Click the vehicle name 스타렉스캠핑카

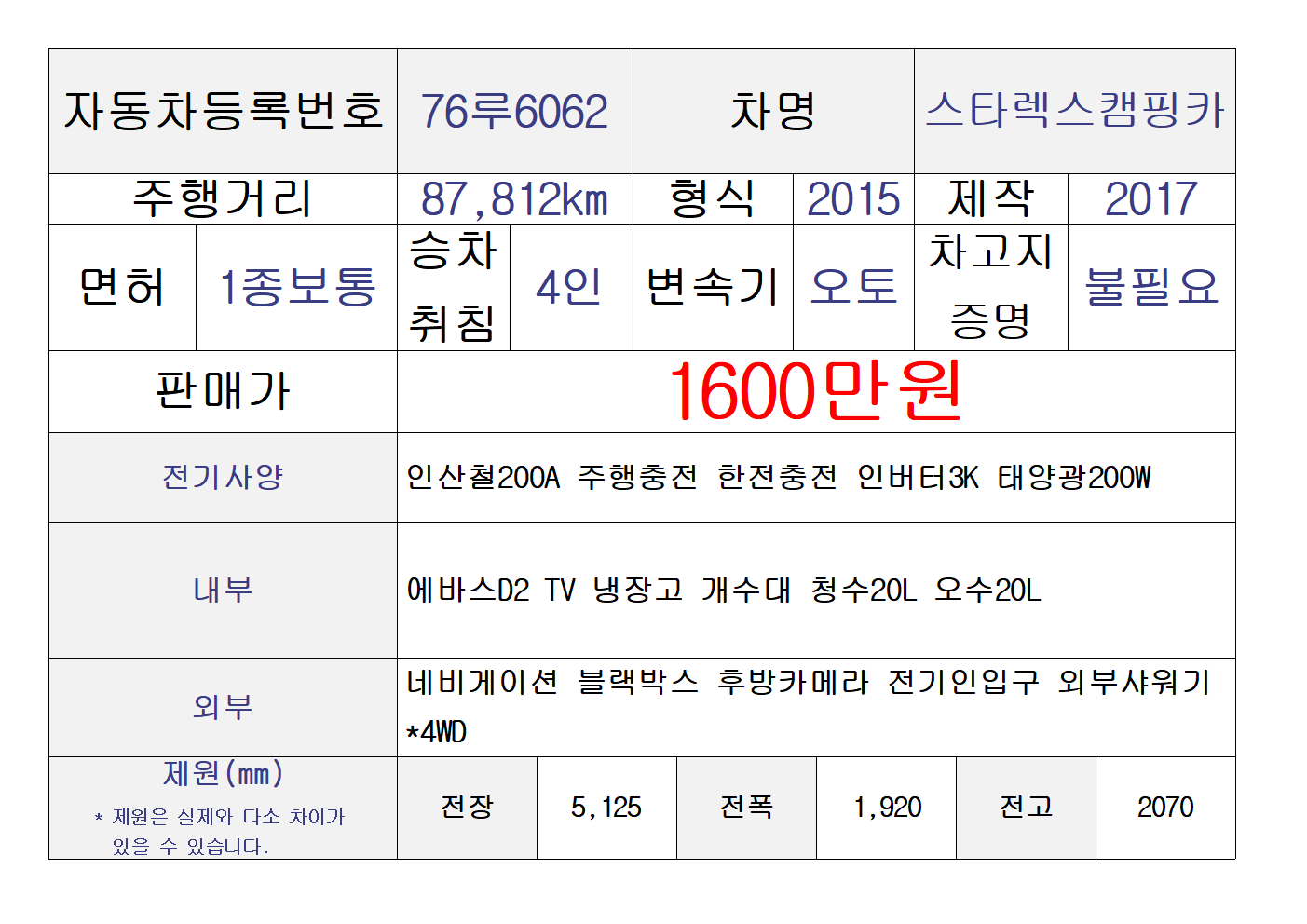[1074, 112]
